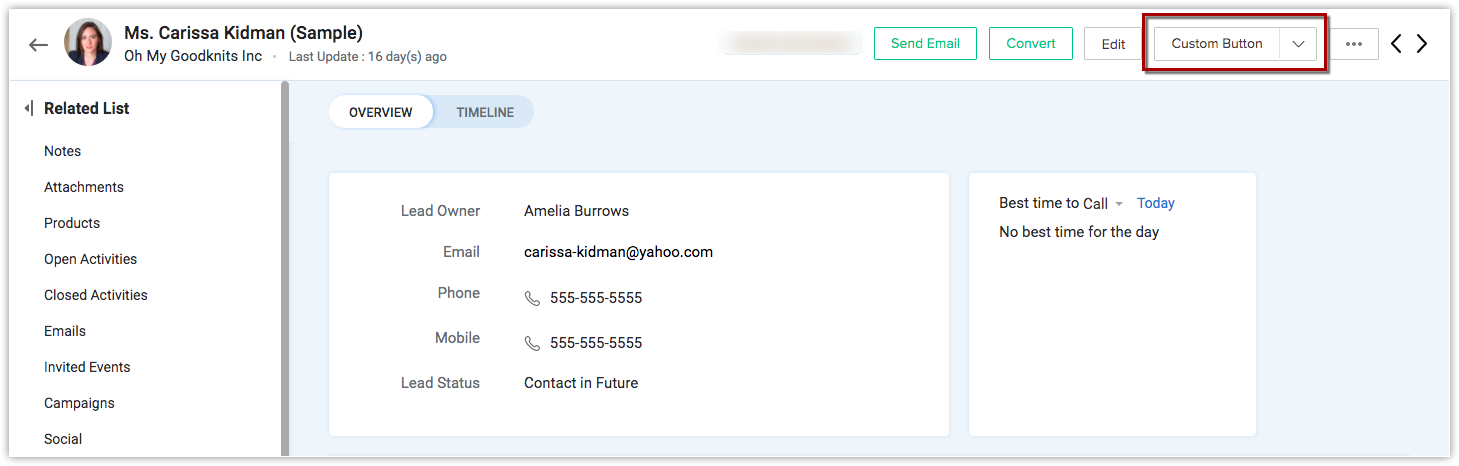Click the Today link
The image size is (1459, 466).
(x=1155, y=203)
